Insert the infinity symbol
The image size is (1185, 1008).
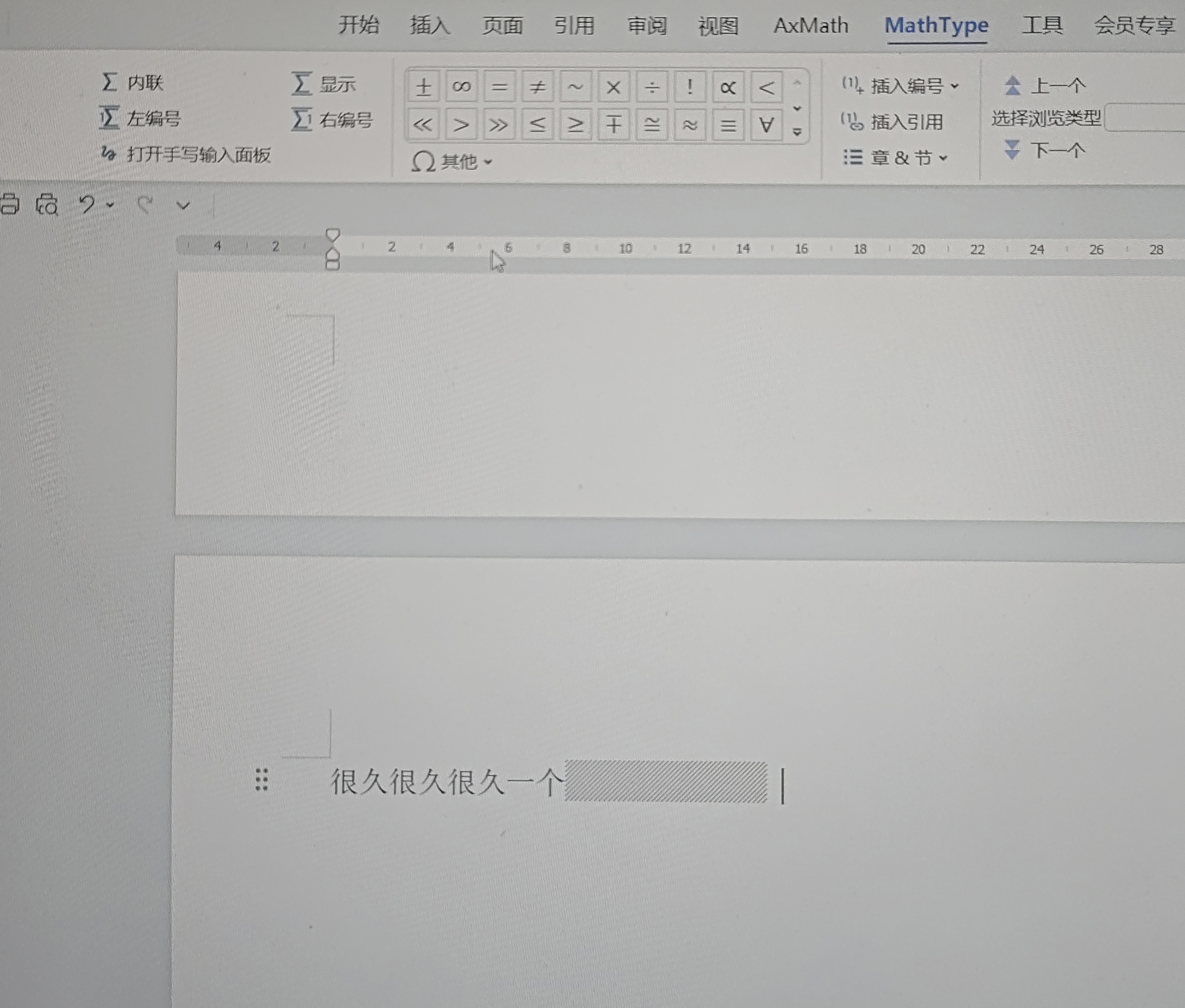tap(461, 87)
